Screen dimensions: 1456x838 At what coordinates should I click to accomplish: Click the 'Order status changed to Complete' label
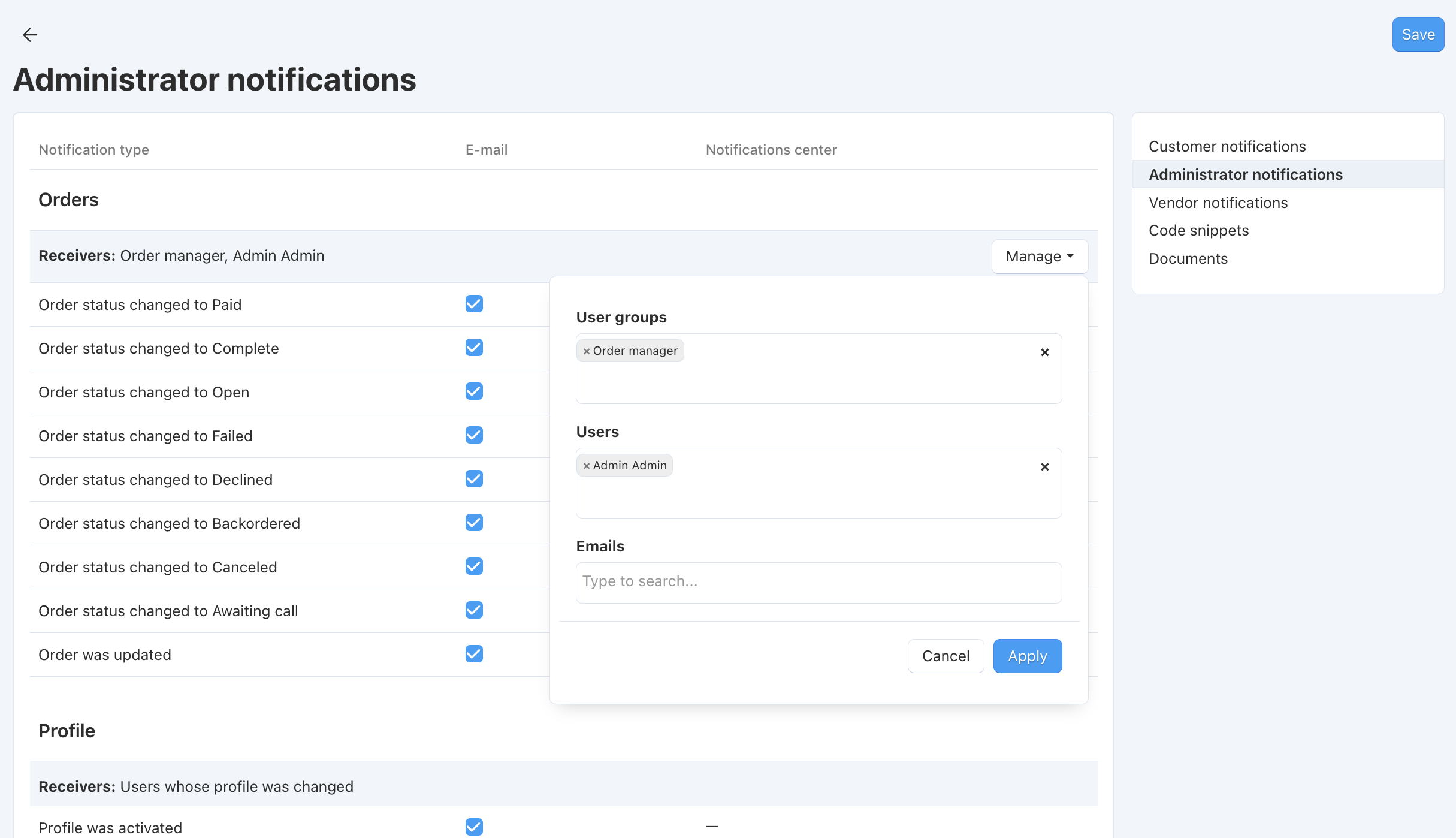click(x=159, y=348)
